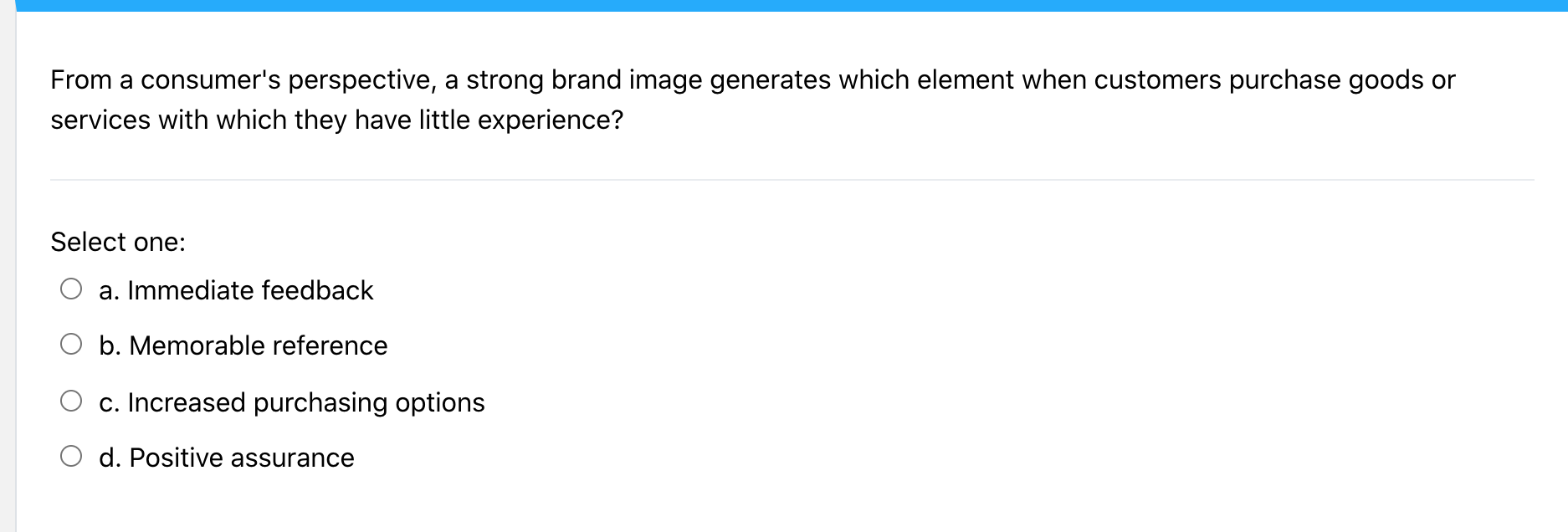Click the 'Select one:' heading text
The width and height of the screenshot is (1568, 532).
(118, 243)
